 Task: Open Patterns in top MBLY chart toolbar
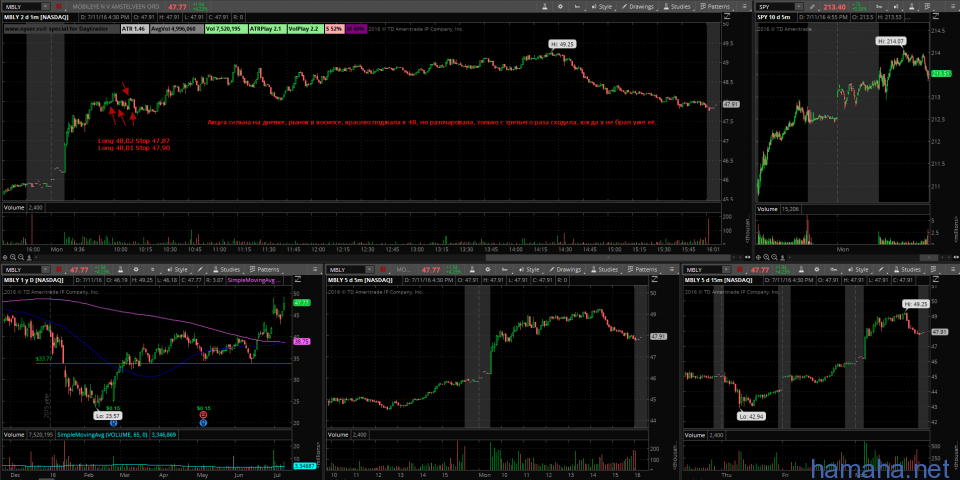coord(715,7)
